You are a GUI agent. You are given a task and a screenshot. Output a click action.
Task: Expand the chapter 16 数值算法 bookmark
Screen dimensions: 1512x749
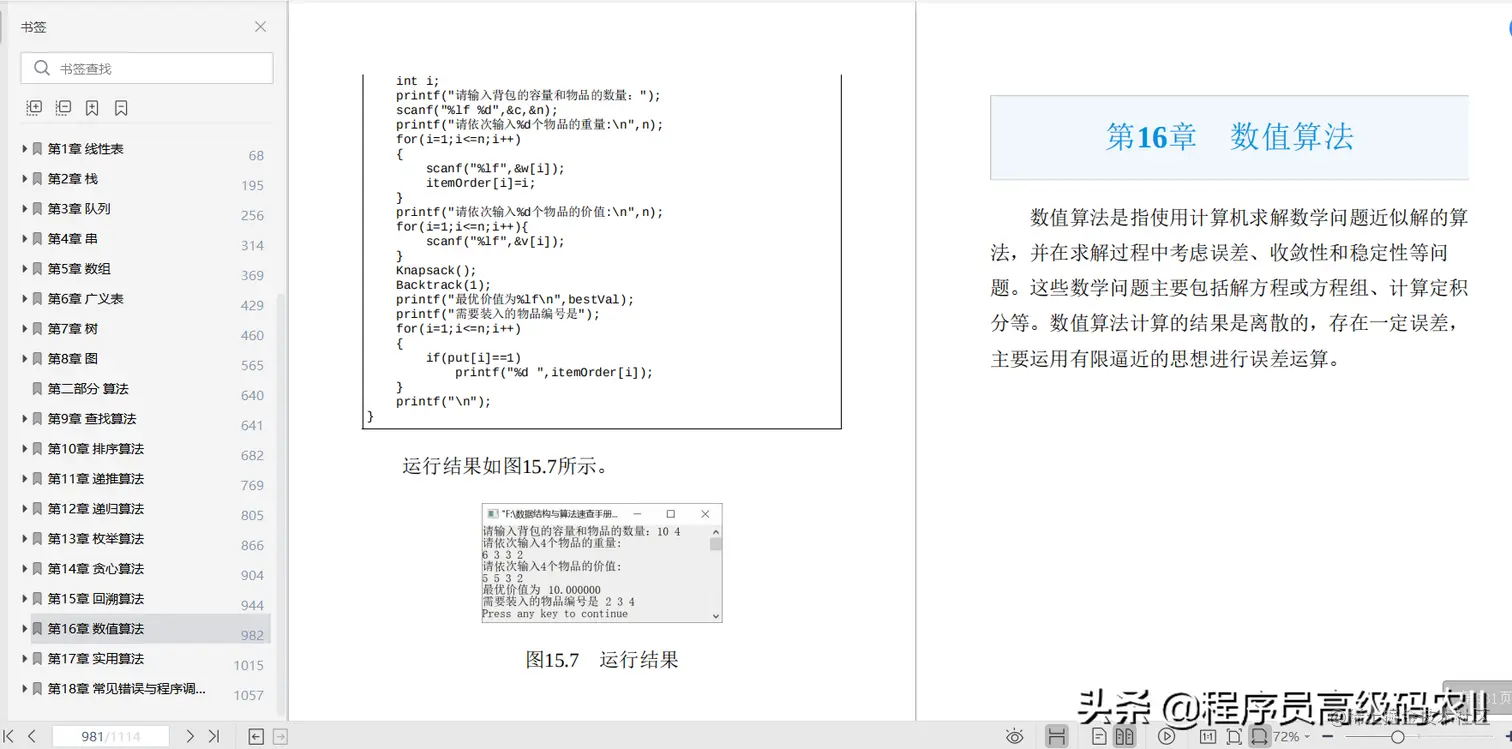(x=25, y=628)
